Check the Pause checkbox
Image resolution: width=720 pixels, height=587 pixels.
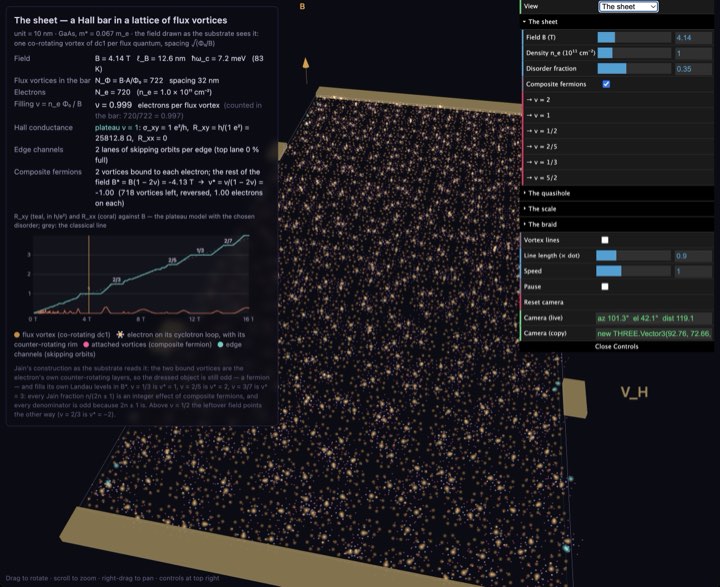click(x=605, y=287)
